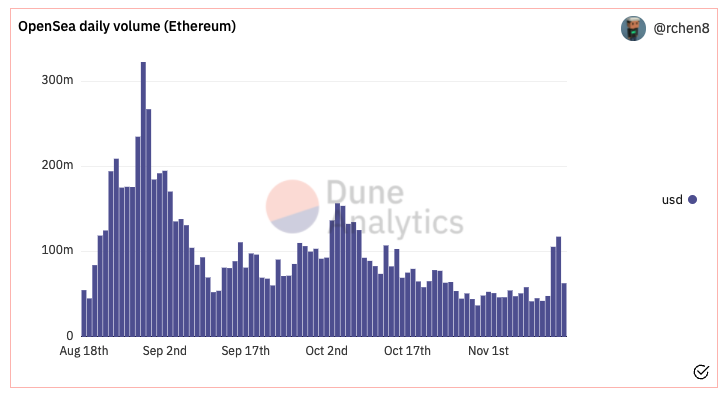
Task: Click the 200m y-axis label
Action: [x=57, y=165]
